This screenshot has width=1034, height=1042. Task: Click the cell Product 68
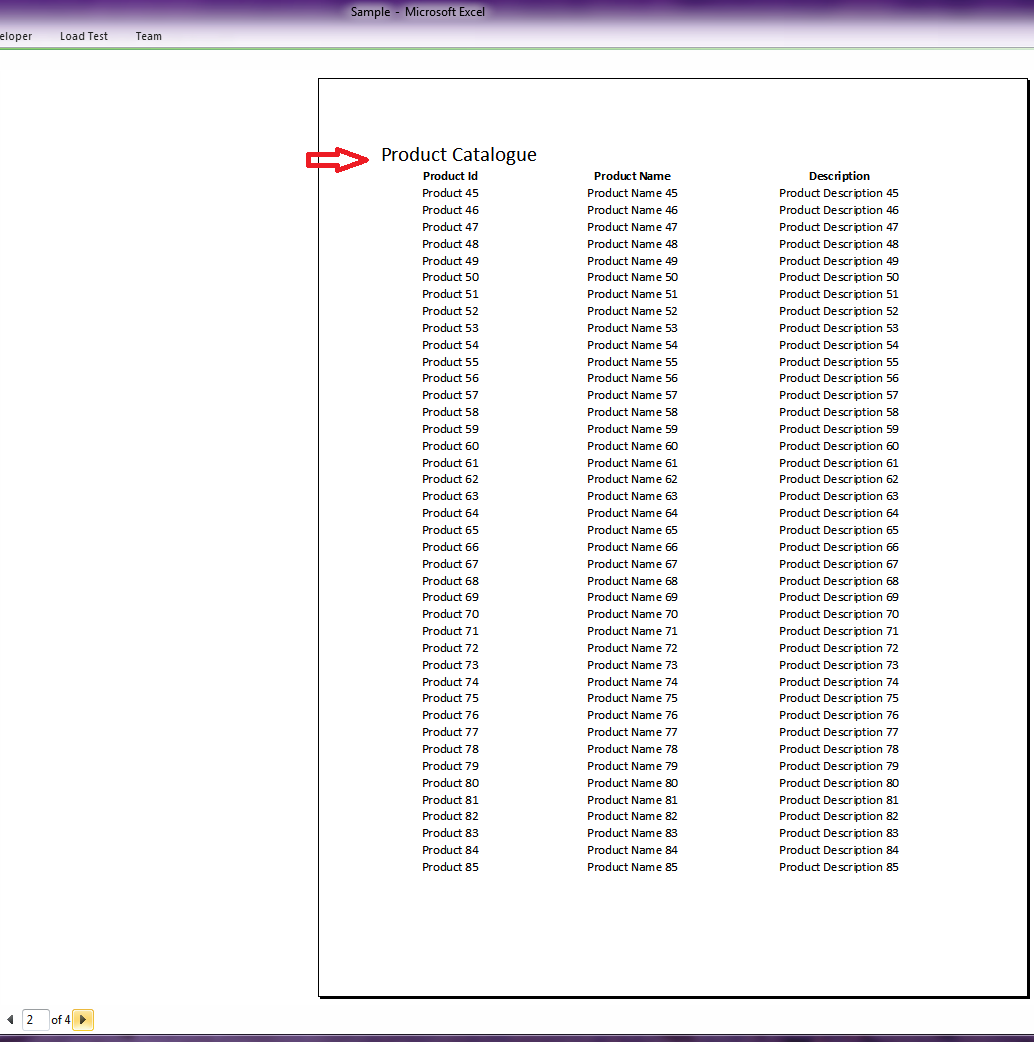click(450, 581)
